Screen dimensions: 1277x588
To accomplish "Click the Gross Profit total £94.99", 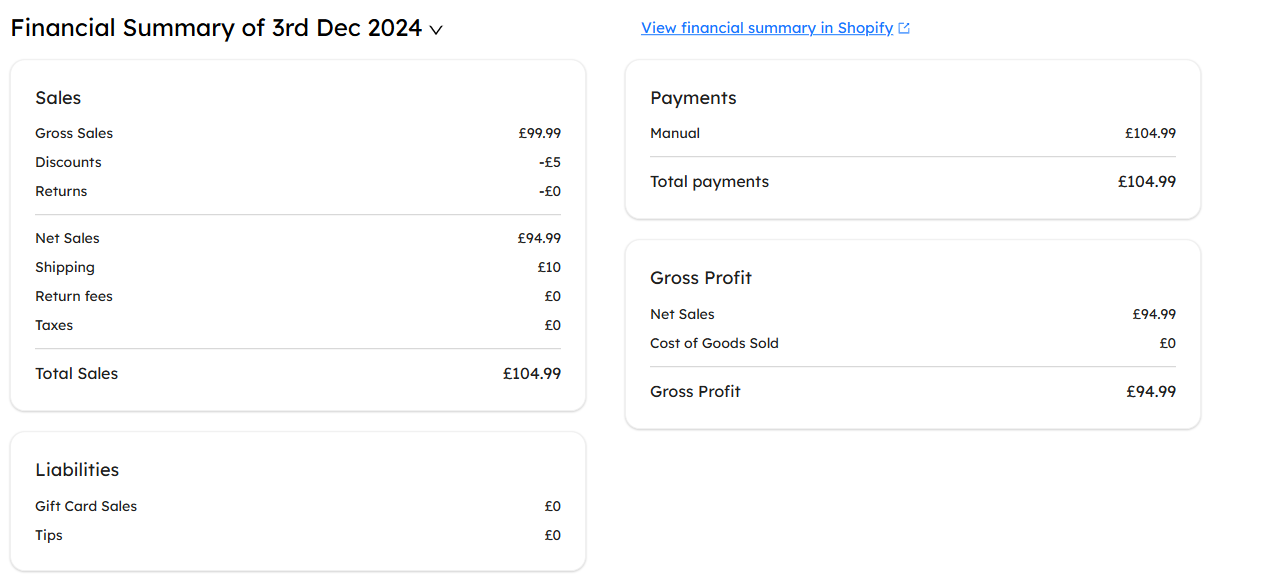I will coord(1151,391).
